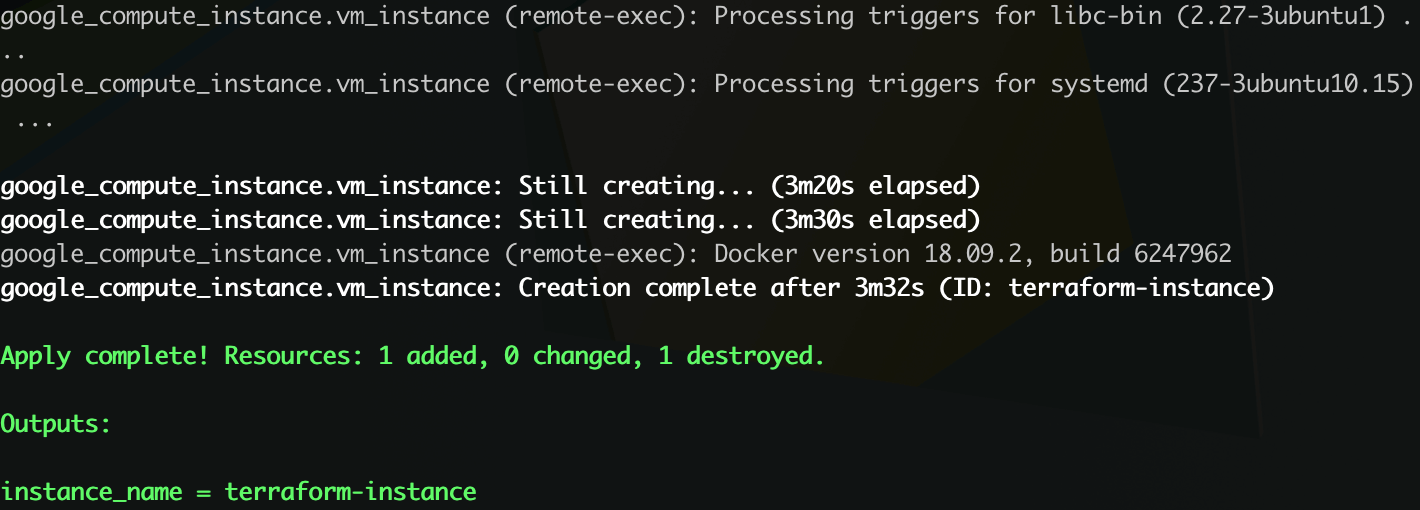Click second 'Still creating...' status text
The height and width of the screenshot is (510, 1420).
[x=637, y=220]
